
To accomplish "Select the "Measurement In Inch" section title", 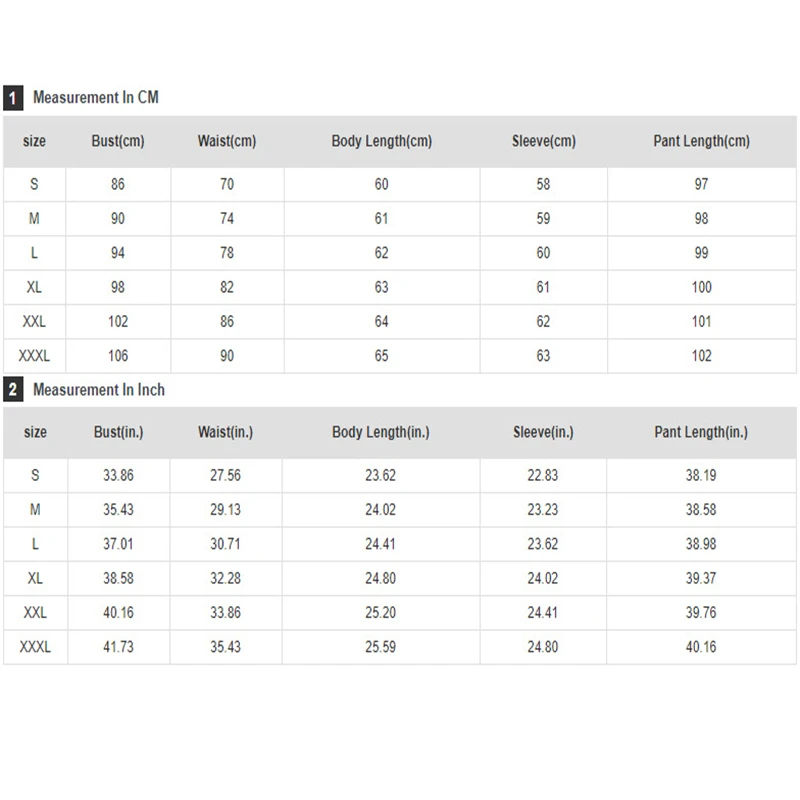I will [98, 390].
